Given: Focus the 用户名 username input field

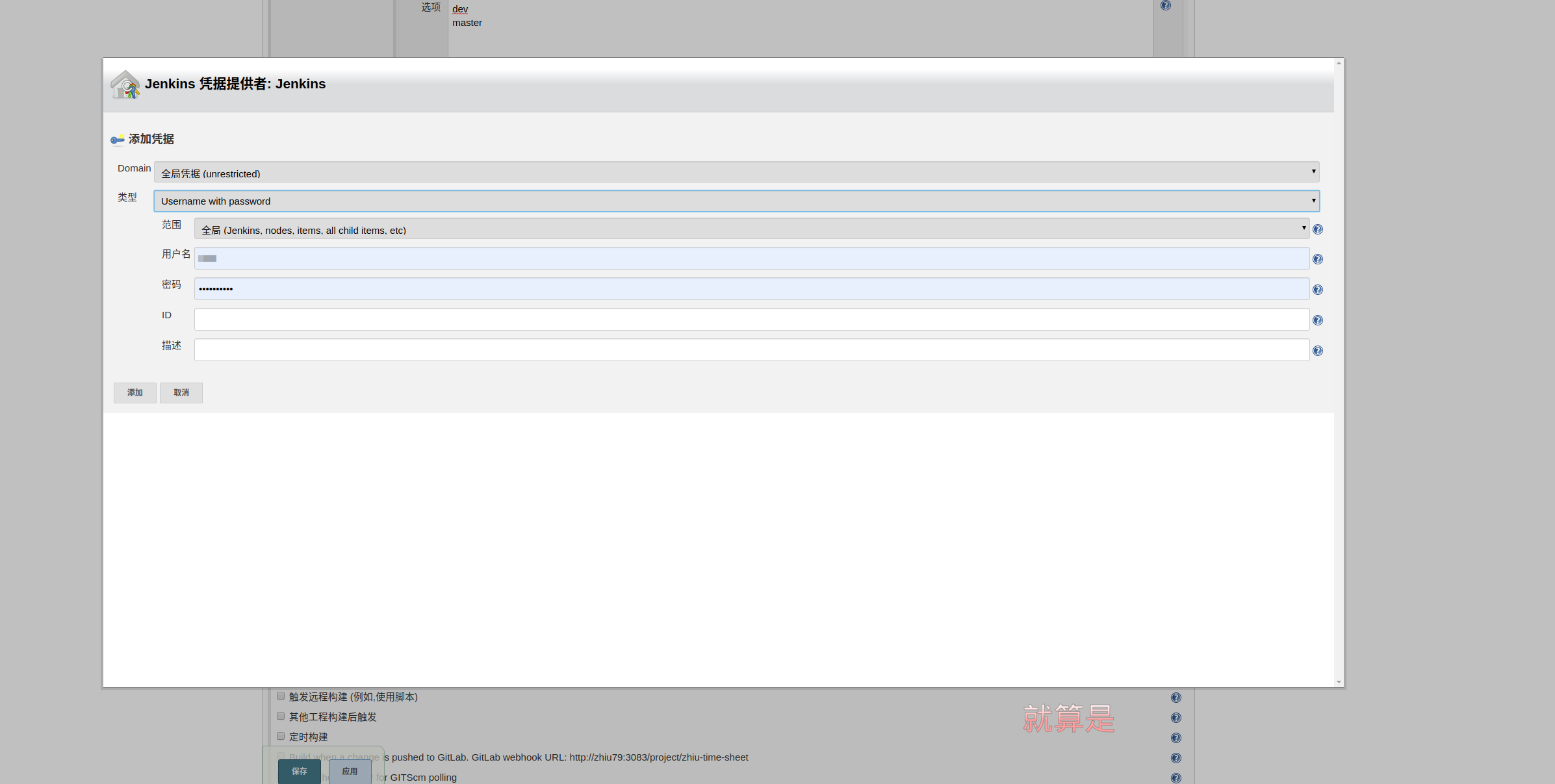Looking at the screenshot, I should click(x=751, y=259).
